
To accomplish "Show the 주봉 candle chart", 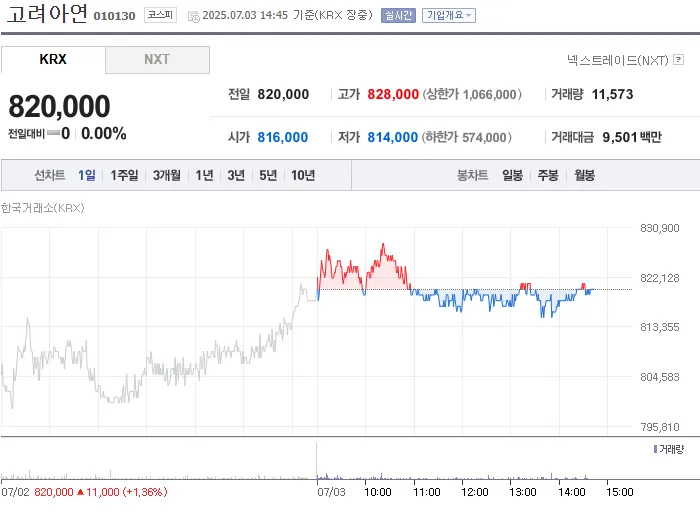I will point(548,175).
